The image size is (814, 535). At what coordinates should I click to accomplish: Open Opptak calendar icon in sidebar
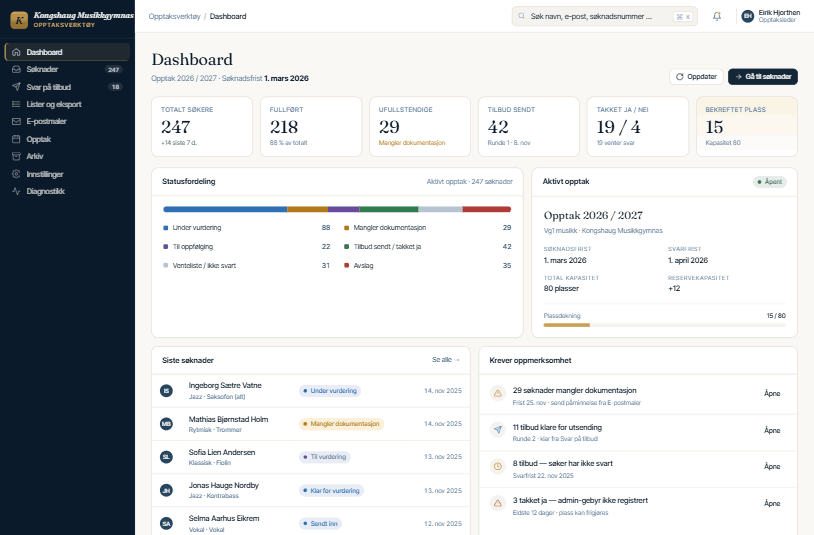point(16,139)
